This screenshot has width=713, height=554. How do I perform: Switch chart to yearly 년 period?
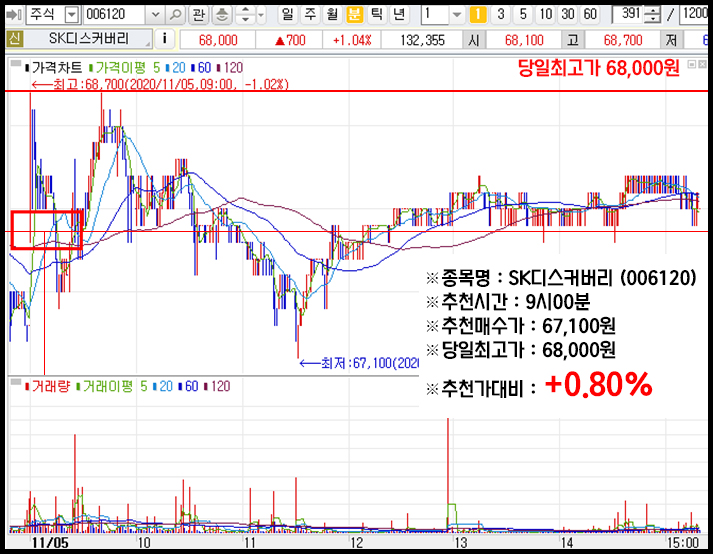point(399,15)
